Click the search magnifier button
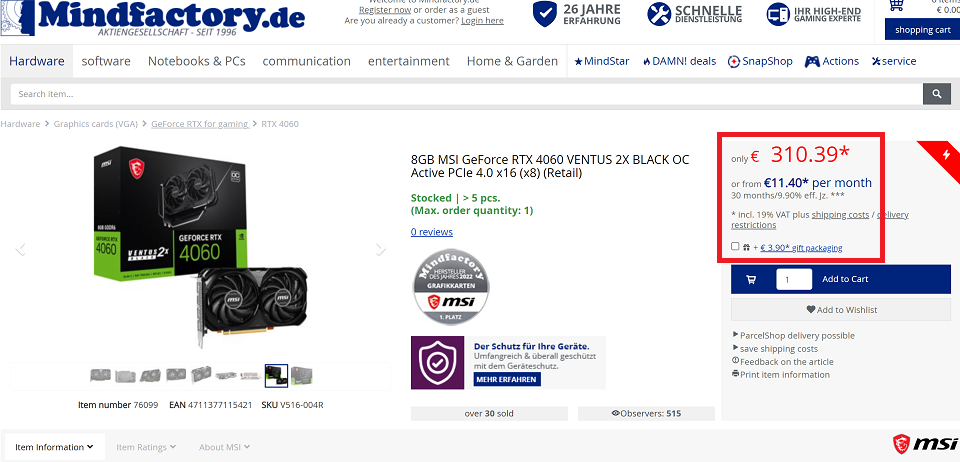Viewport: 960px width, 462px height. pos(937,94)
